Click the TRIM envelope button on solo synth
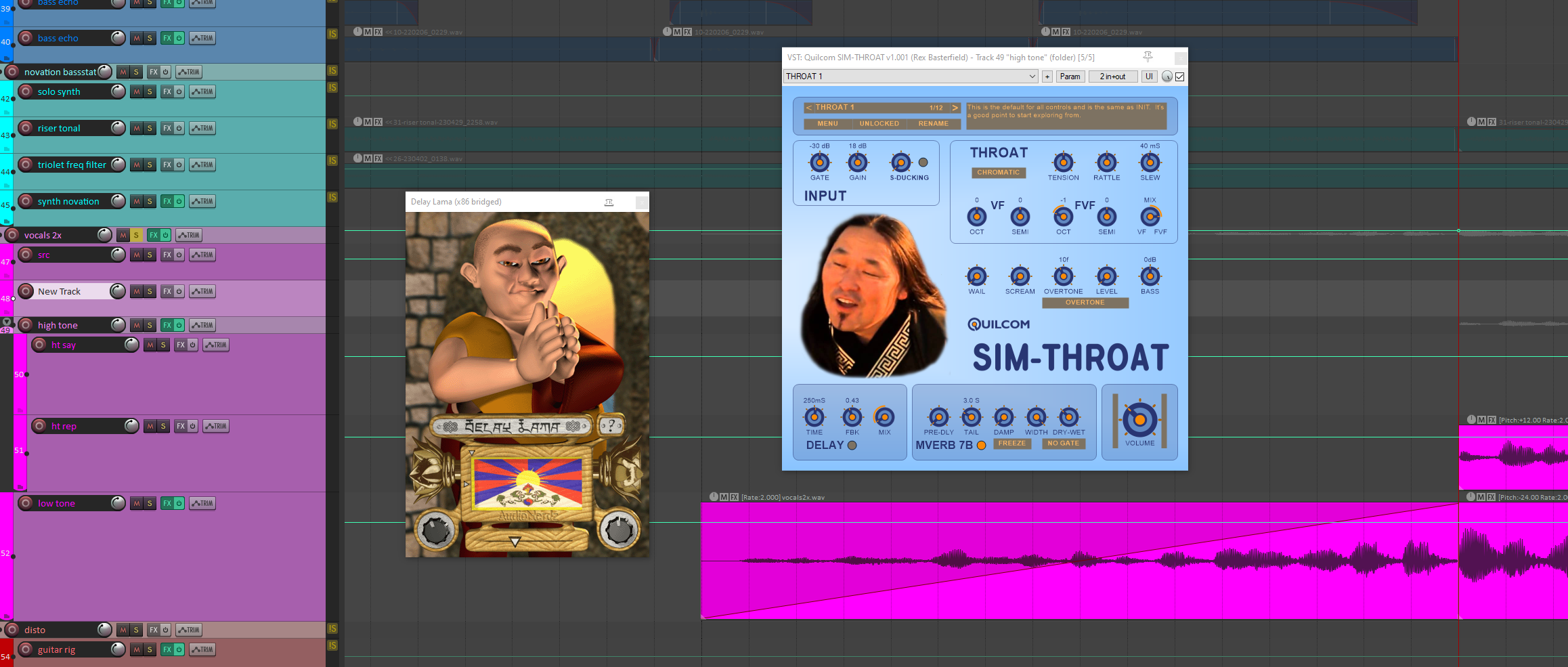The image size is (1568, 667). click(x=202, y=91)
